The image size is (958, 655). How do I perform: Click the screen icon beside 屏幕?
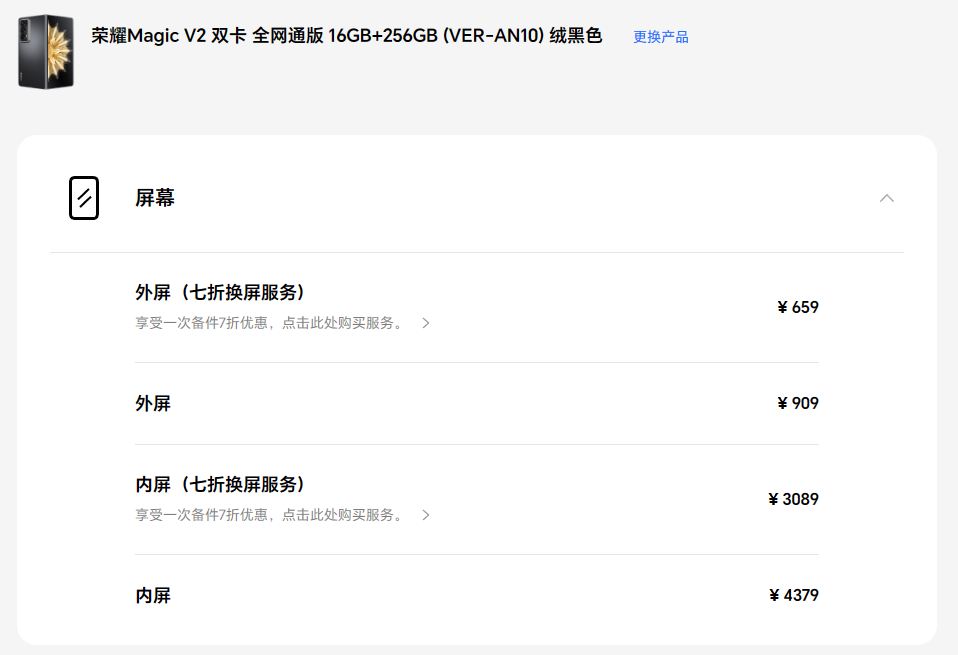[x=84, y=198]
